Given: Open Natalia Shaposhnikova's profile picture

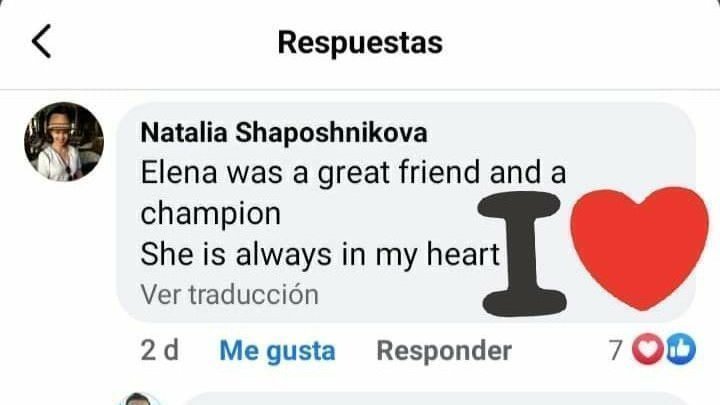Looking at the screenshot, I should 64,141.
